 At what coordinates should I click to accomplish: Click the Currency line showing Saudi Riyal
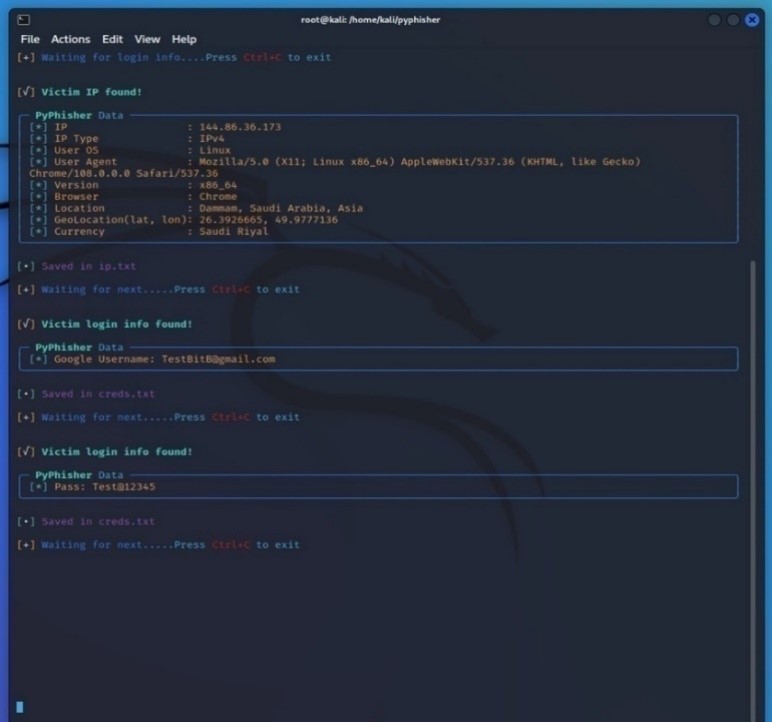tap(150, 232)
